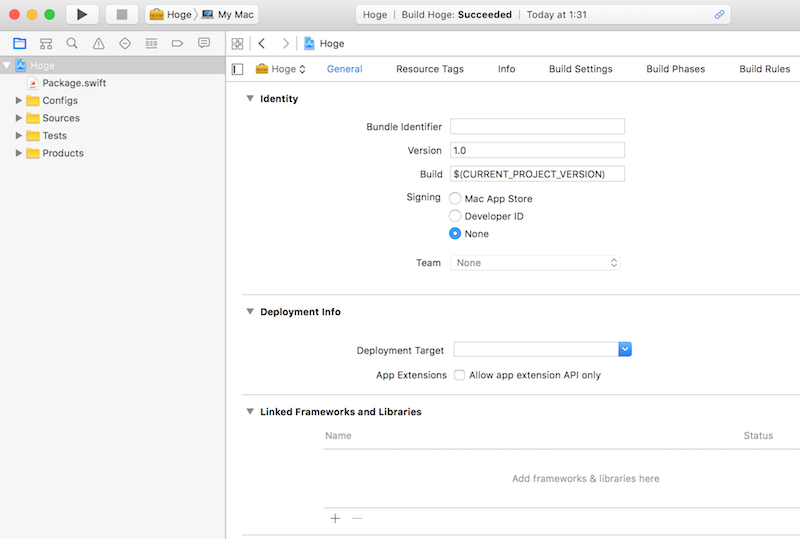Viewport: 800px width, 539px height.
Task: Go forward in editor history
Action: 286,43
